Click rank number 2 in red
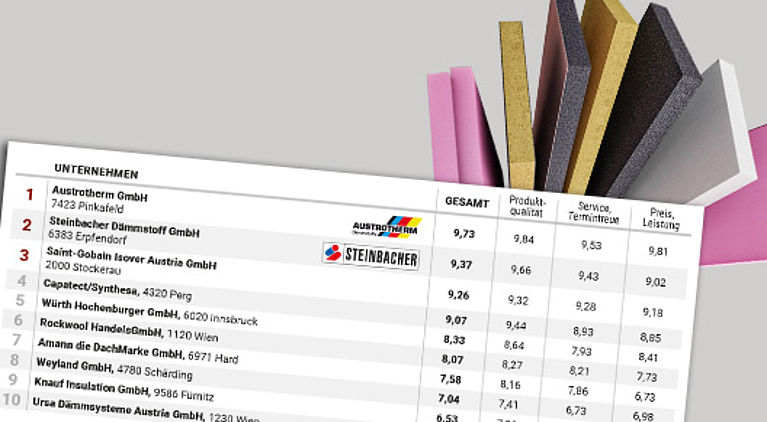The height and width of the screenshot is (422, 767). pos(26,225)
